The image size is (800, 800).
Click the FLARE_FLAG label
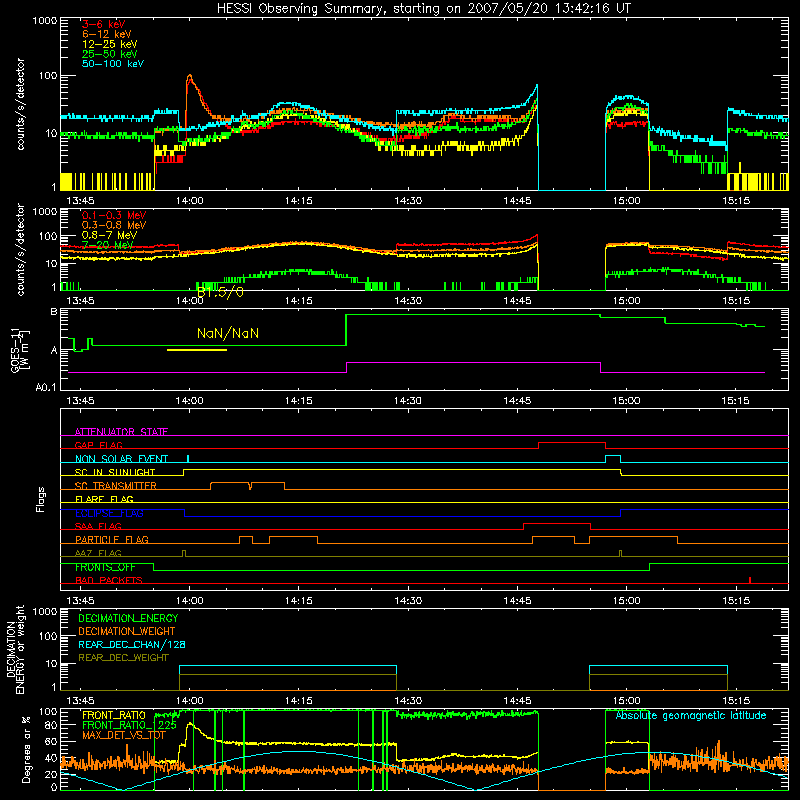coord(104,499)
